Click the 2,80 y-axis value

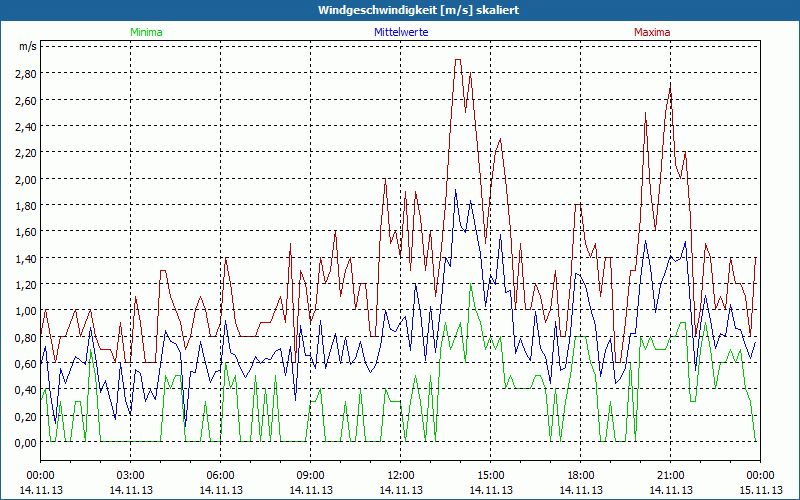point(26,73)
